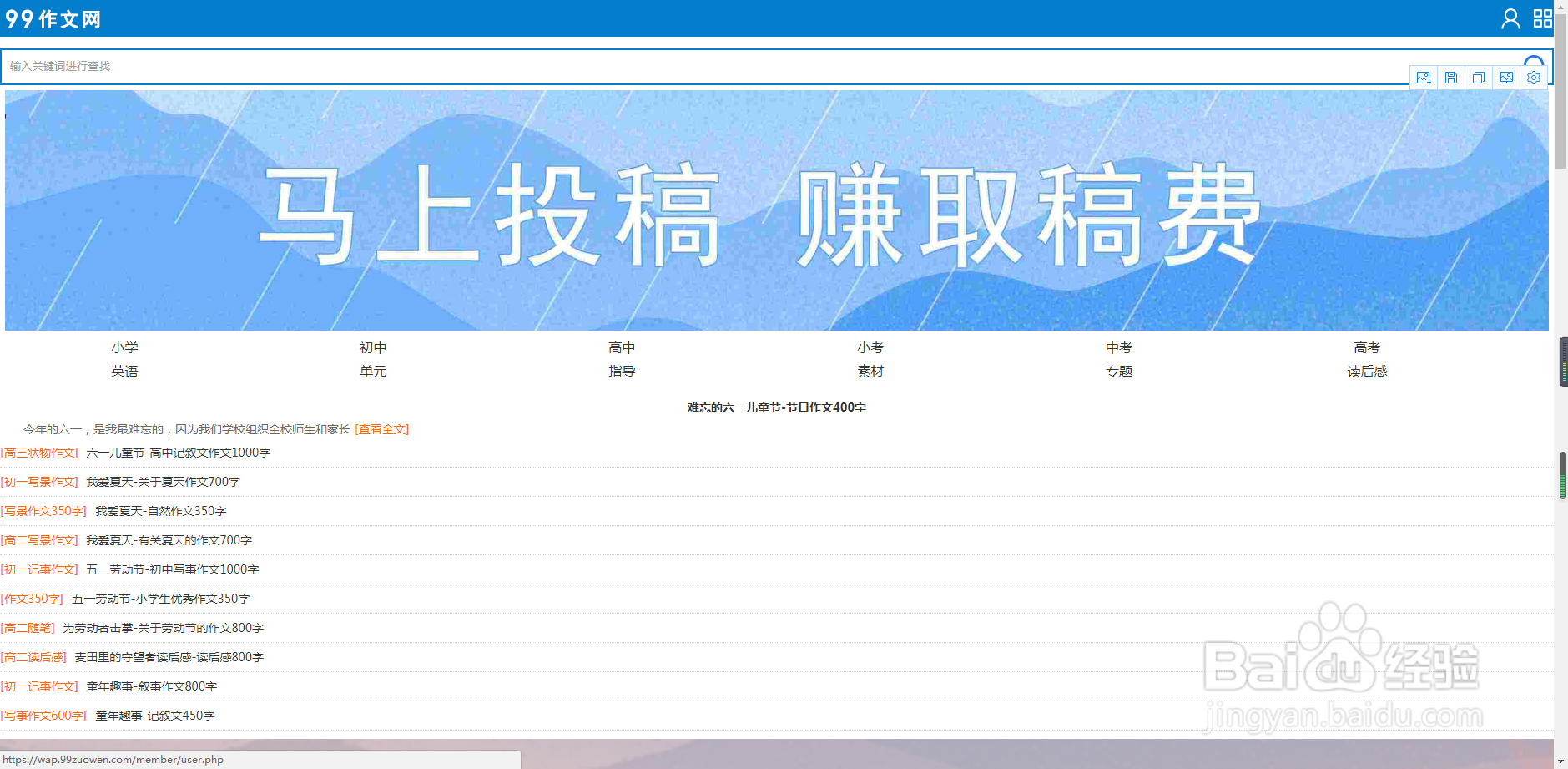
Task: Click the keyword search input field
Action: click(x=334, y=66)
